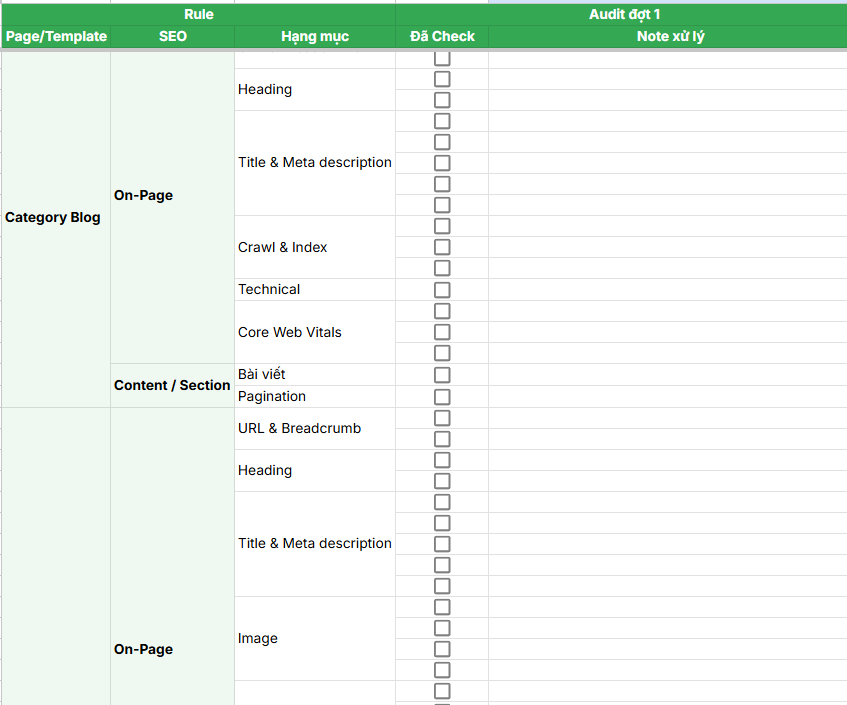Click the Note xử lý cell beside Technical

[667, 289]
